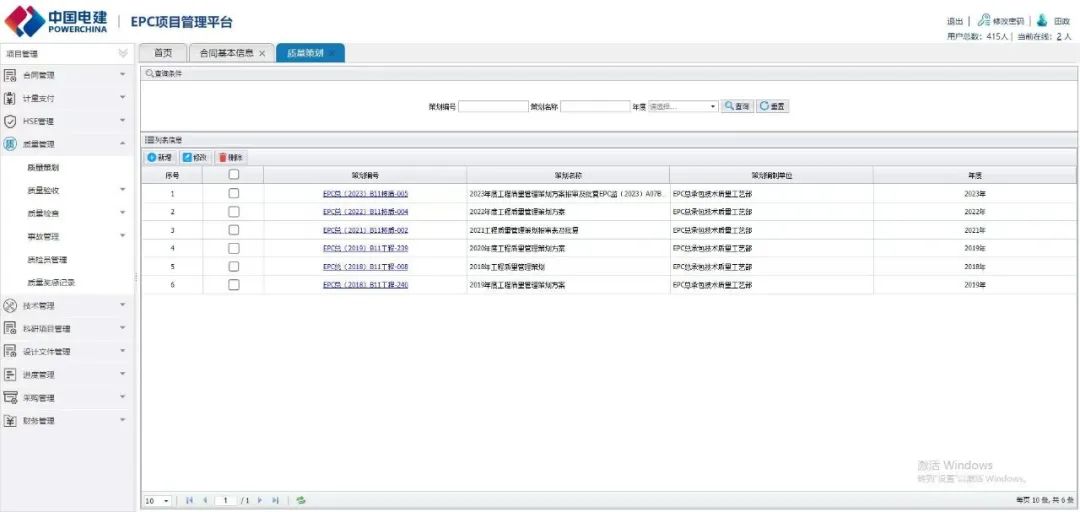This screenshot has width=1080, height=512.
Task: Click the 策划编号 input field
Action: pyautogui.click(x=492, y=106)
